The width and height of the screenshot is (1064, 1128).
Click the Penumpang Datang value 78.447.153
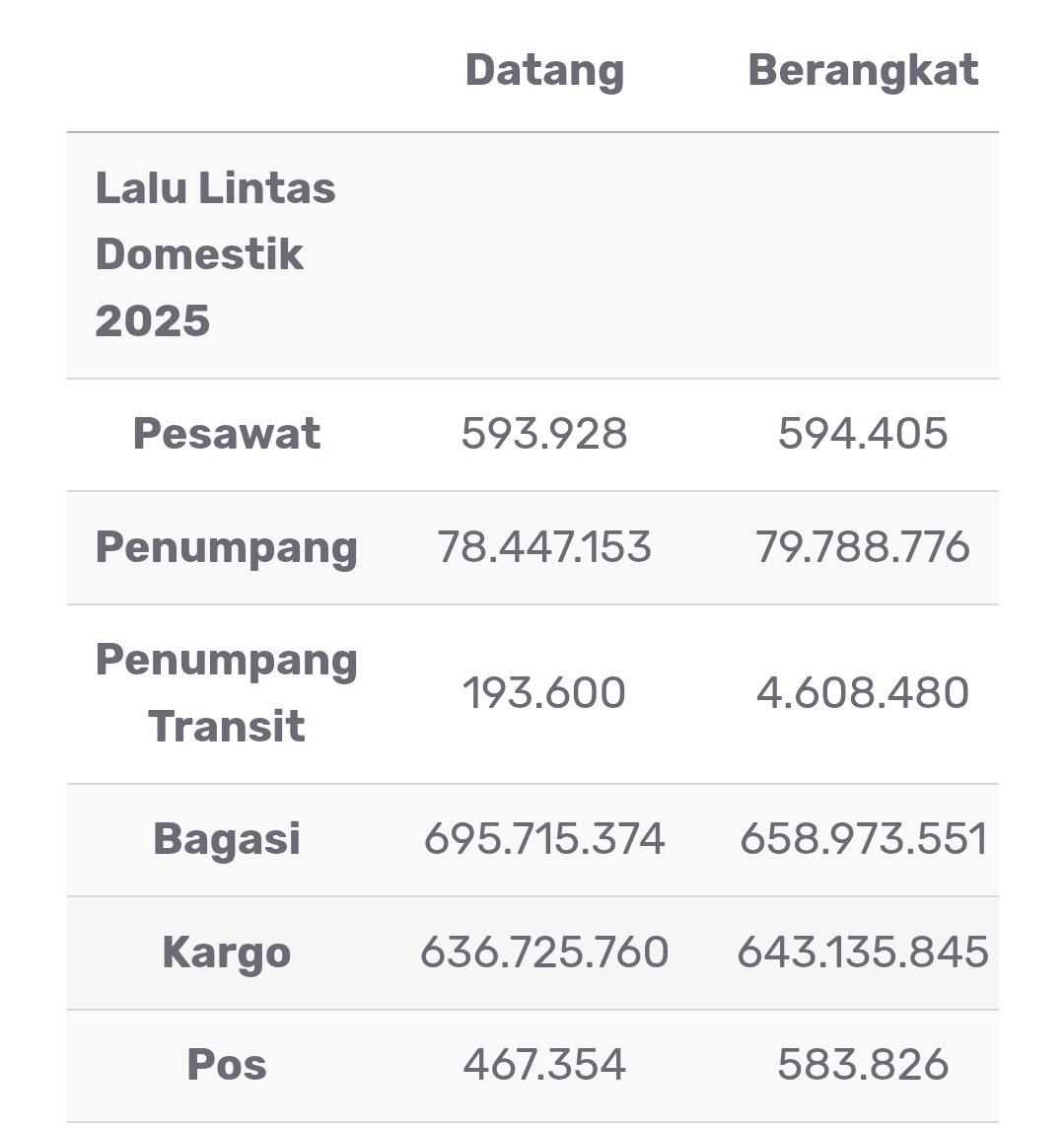544,547
